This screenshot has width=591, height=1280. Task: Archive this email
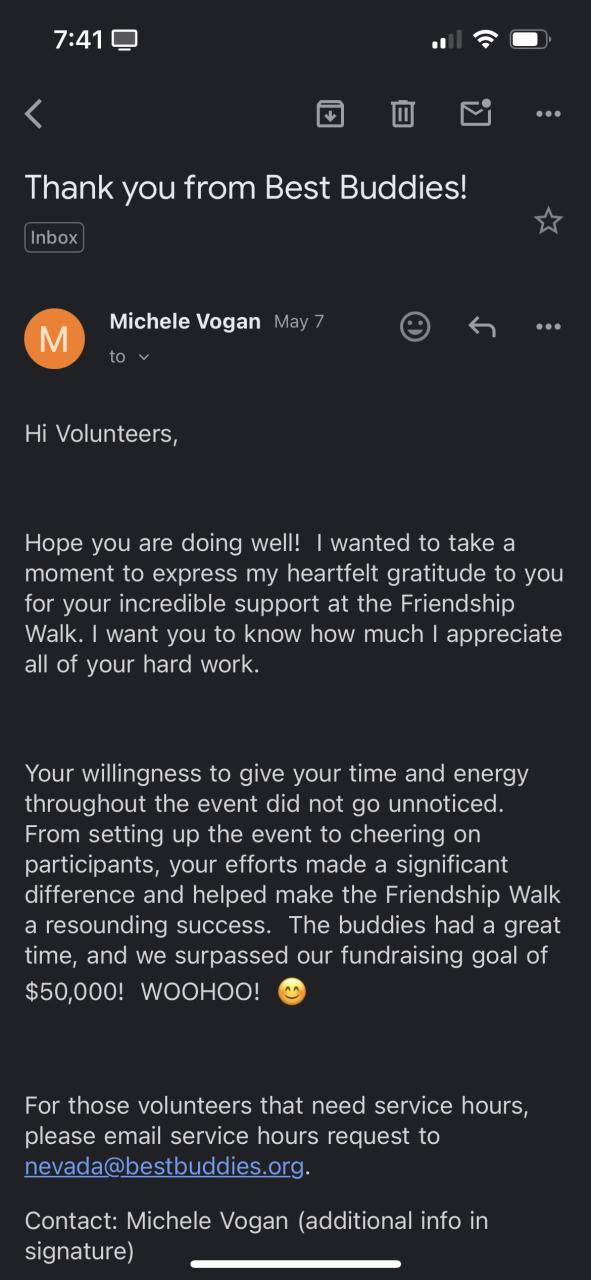tap(330, 114)
